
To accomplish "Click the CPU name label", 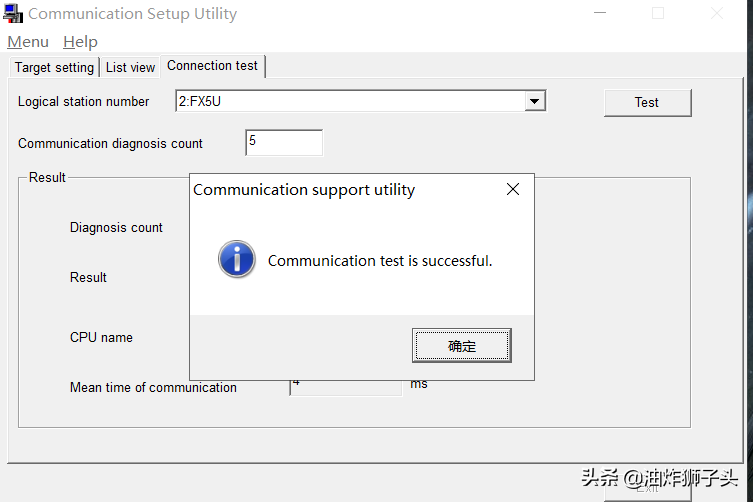I will 101,337.
